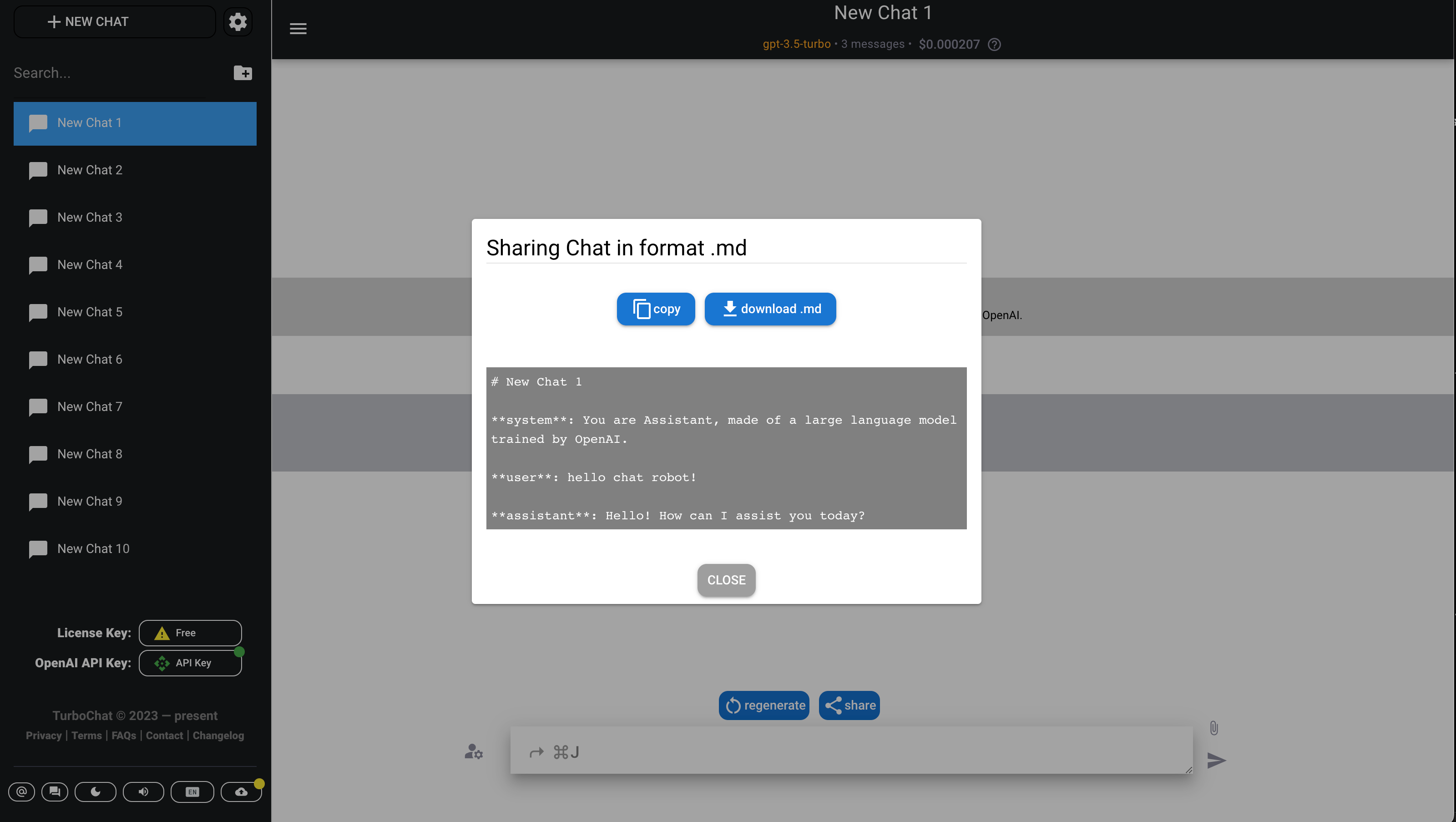Open the EN language selector
Image resolution: width=1456 pixels, height=822 pixels.
tap(192, 792)
